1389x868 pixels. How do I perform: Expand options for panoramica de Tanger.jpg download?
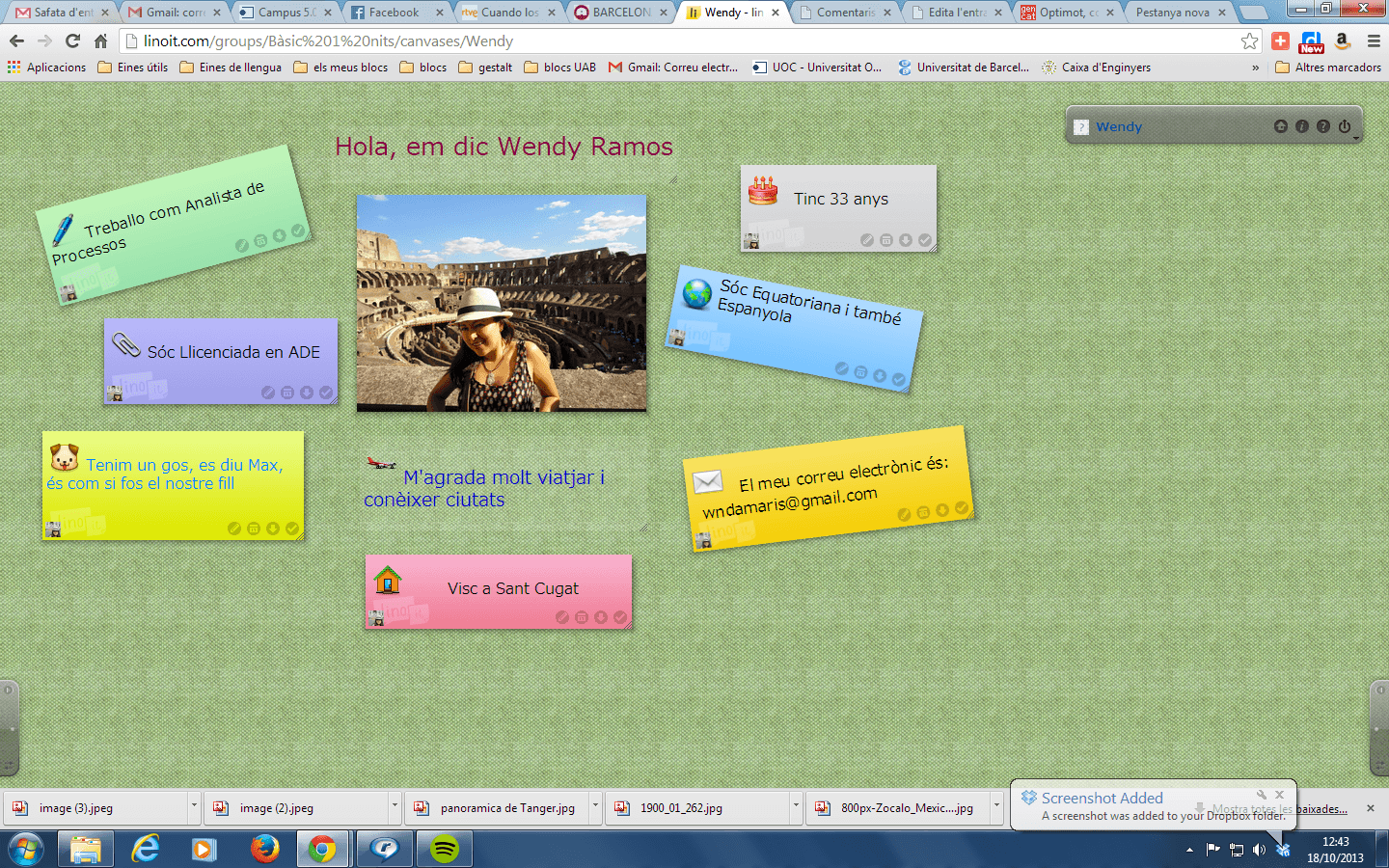[x=595, y=807]
